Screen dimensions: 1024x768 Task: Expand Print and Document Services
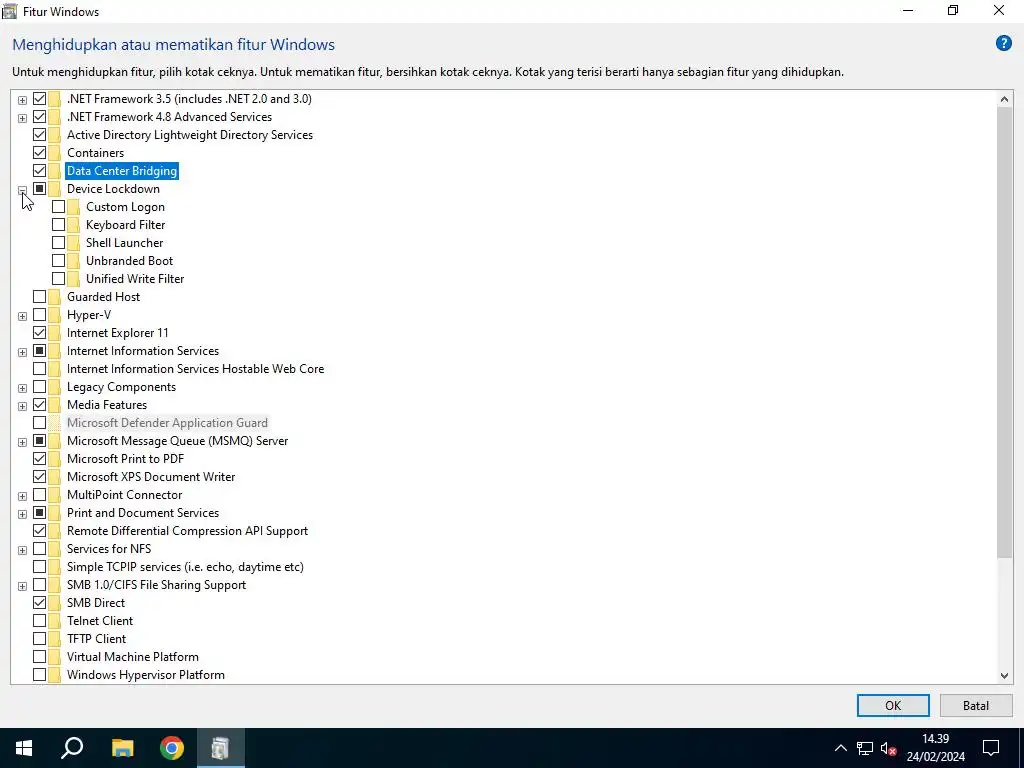(x=22, y=514)
